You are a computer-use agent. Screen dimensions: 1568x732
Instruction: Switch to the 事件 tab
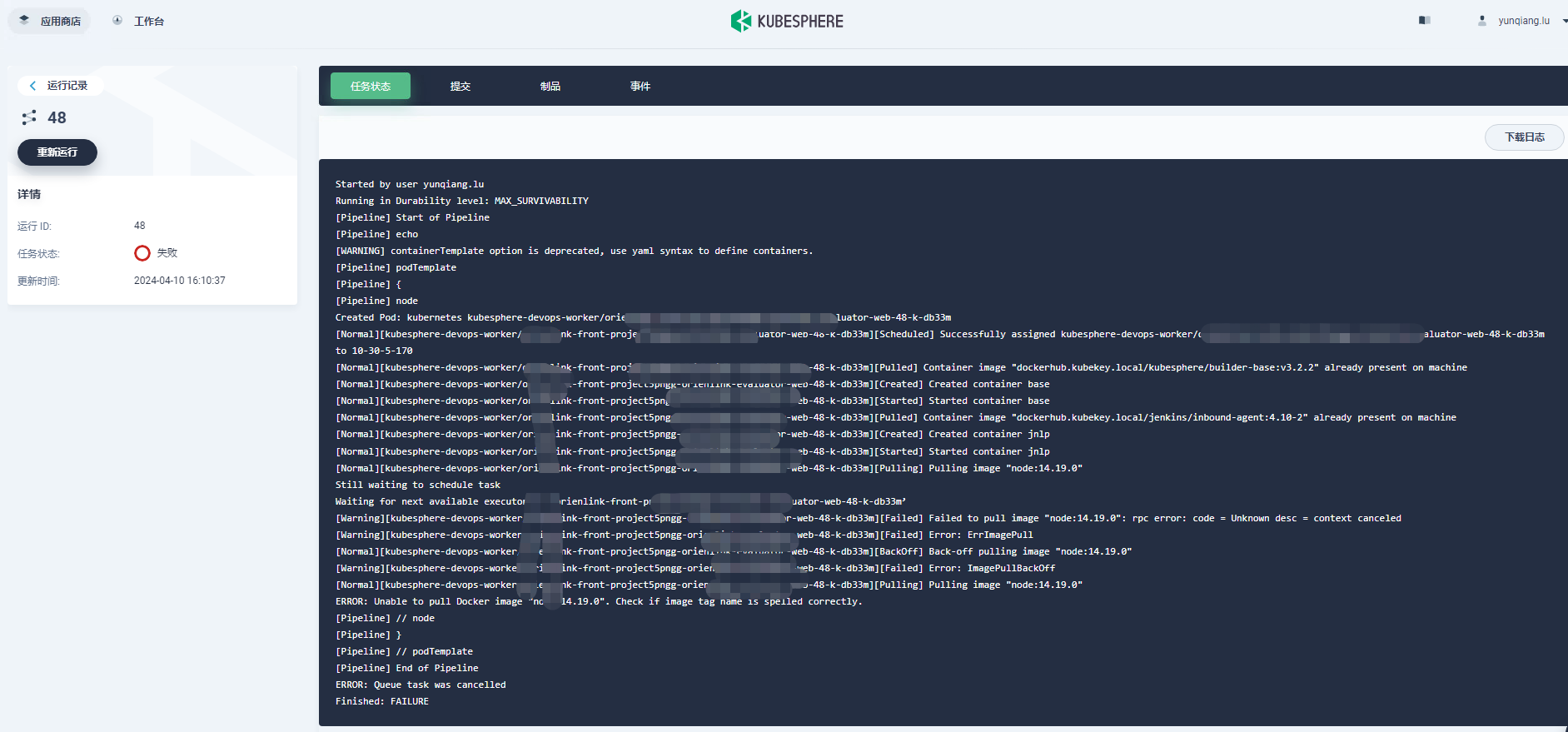pyautogui.click(x=640, y=86)
